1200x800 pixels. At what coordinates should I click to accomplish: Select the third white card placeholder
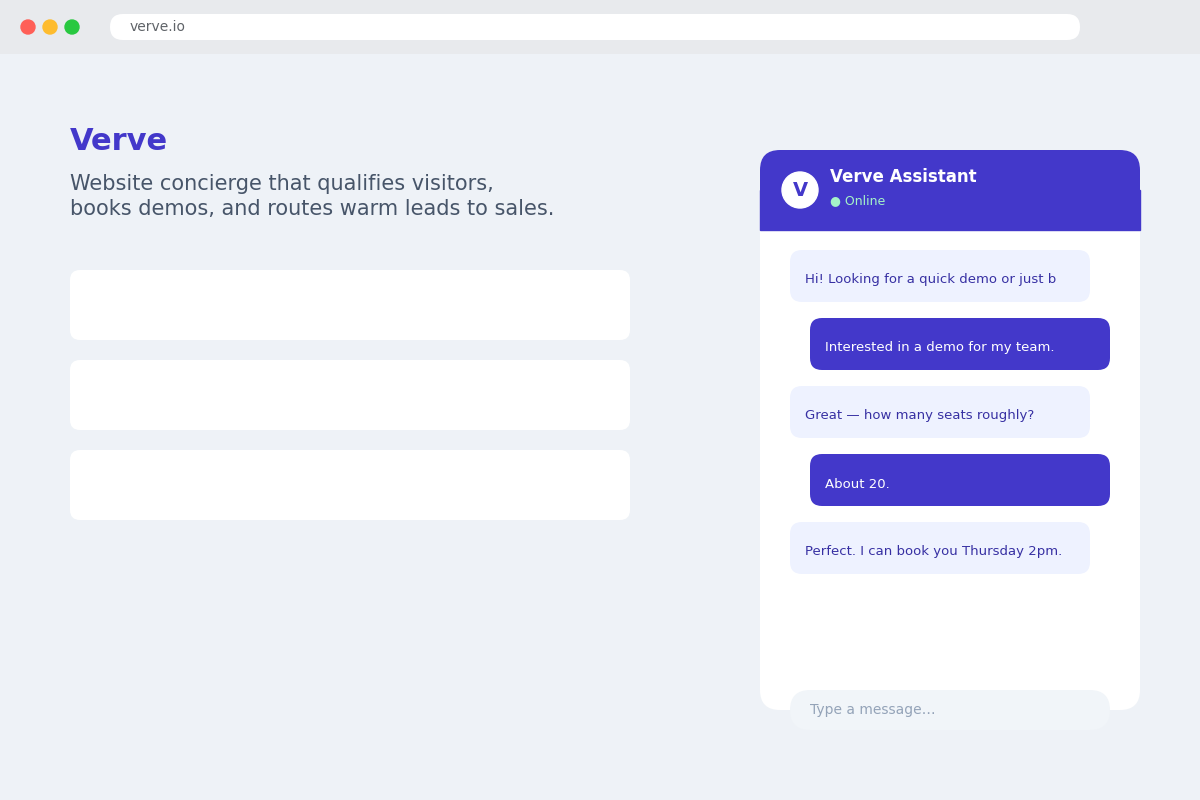tap(350, 485)
